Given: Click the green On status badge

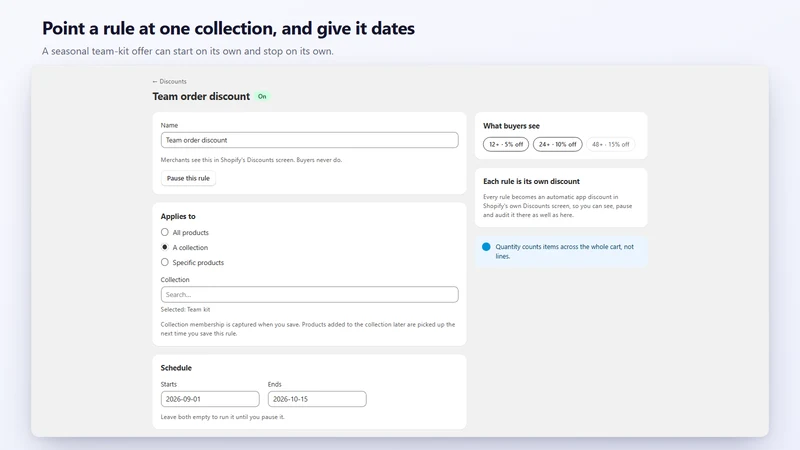Looking at the screenshot, I should pos(262,96).
